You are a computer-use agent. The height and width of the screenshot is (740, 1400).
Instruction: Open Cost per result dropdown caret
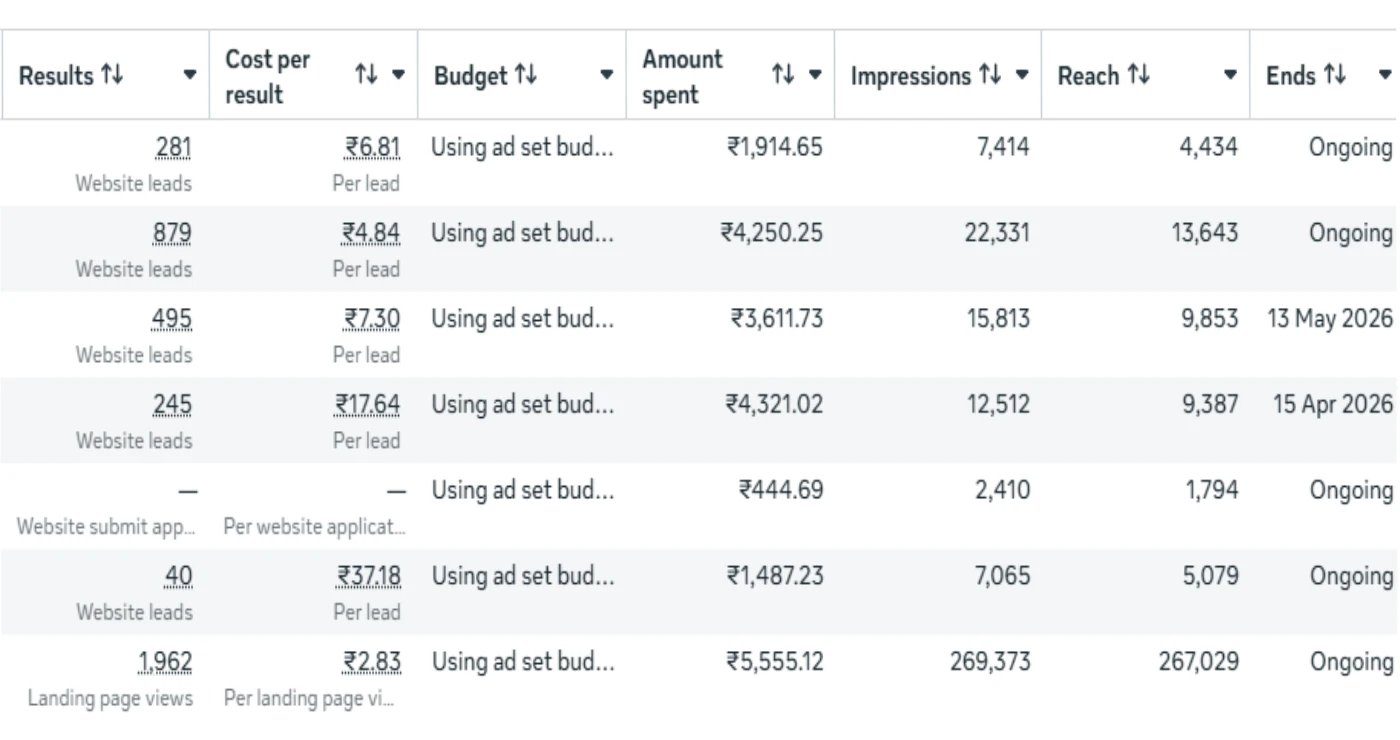(x=398, y=76)
